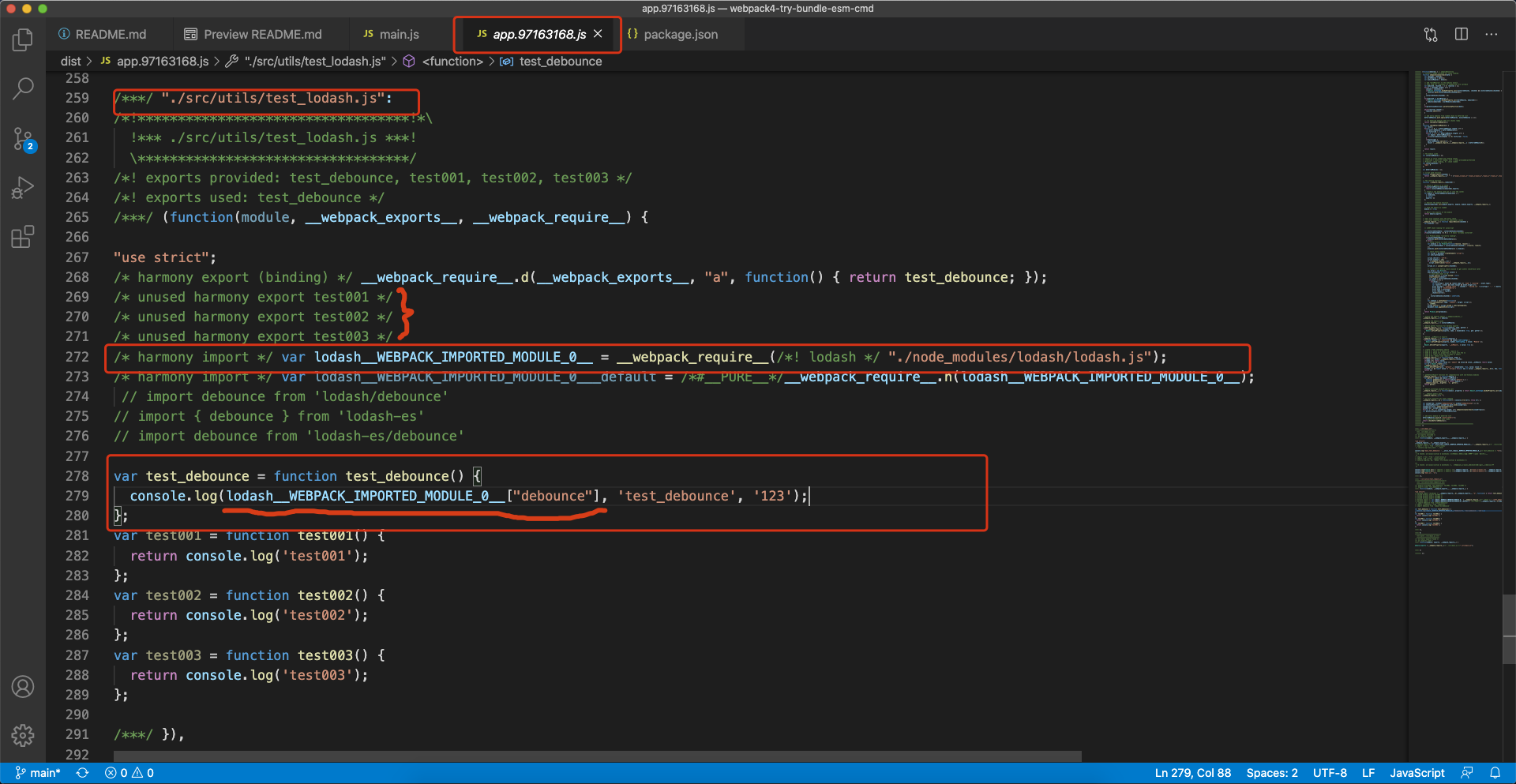Viewport: 1516px width, 784px height.
Task: Click the "debounce" key on line 279
Action: point(553,496)
